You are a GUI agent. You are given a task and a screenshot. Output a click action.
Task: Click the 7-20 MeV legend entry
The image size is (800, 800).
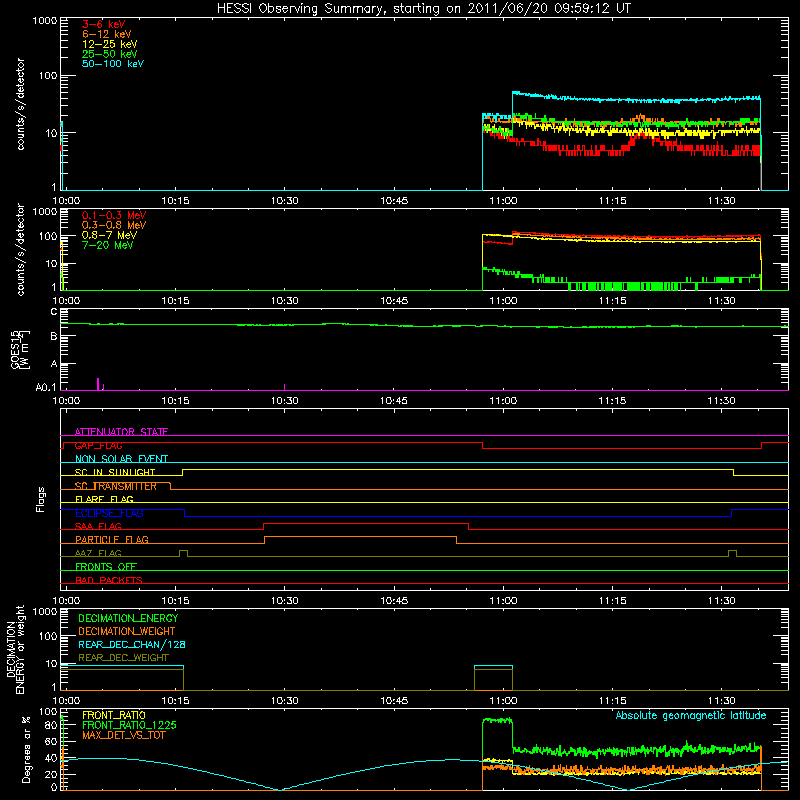108,245
